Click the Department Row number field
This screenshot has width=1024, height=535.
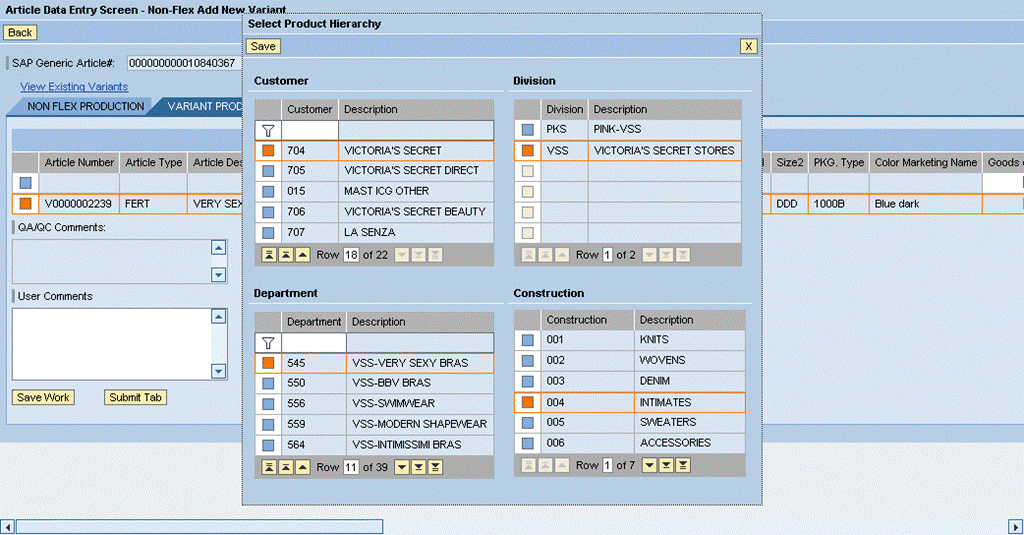click(351, 467)
